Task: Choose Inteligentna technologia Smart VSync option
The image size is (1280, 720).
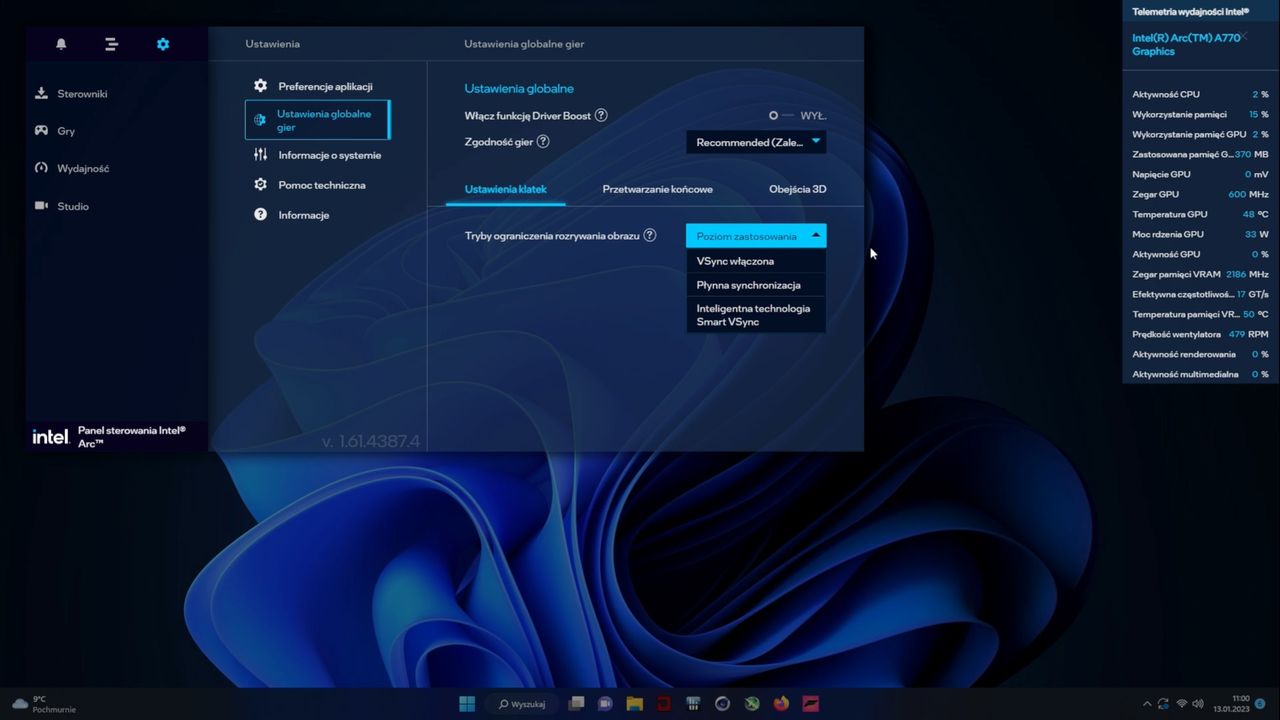Action: (x=756, y=315)
